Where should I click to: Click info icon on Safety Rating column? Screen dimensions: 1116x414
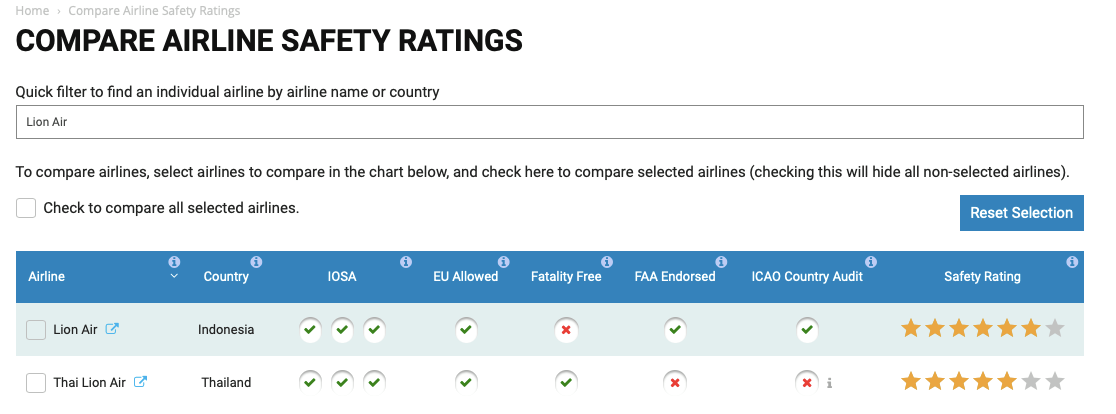click(x=1072, y=262)
